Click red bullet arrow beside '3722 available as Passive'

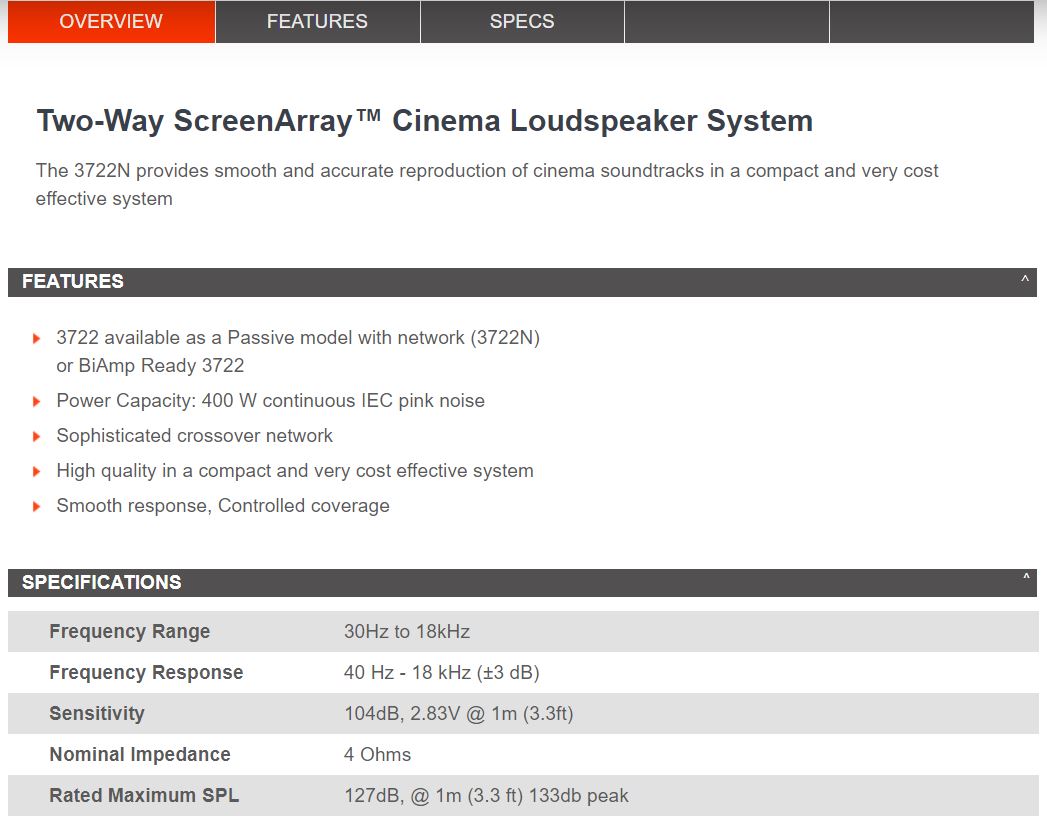pos(37,339)
